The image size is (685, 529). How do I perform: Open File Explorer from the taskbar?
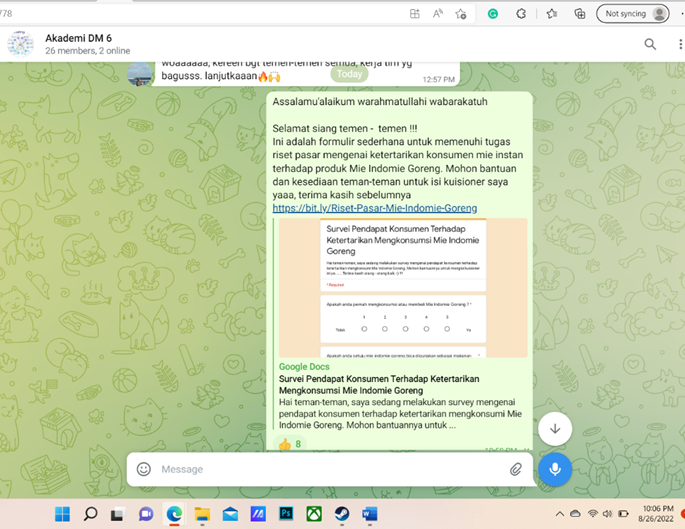click(202, 514)
